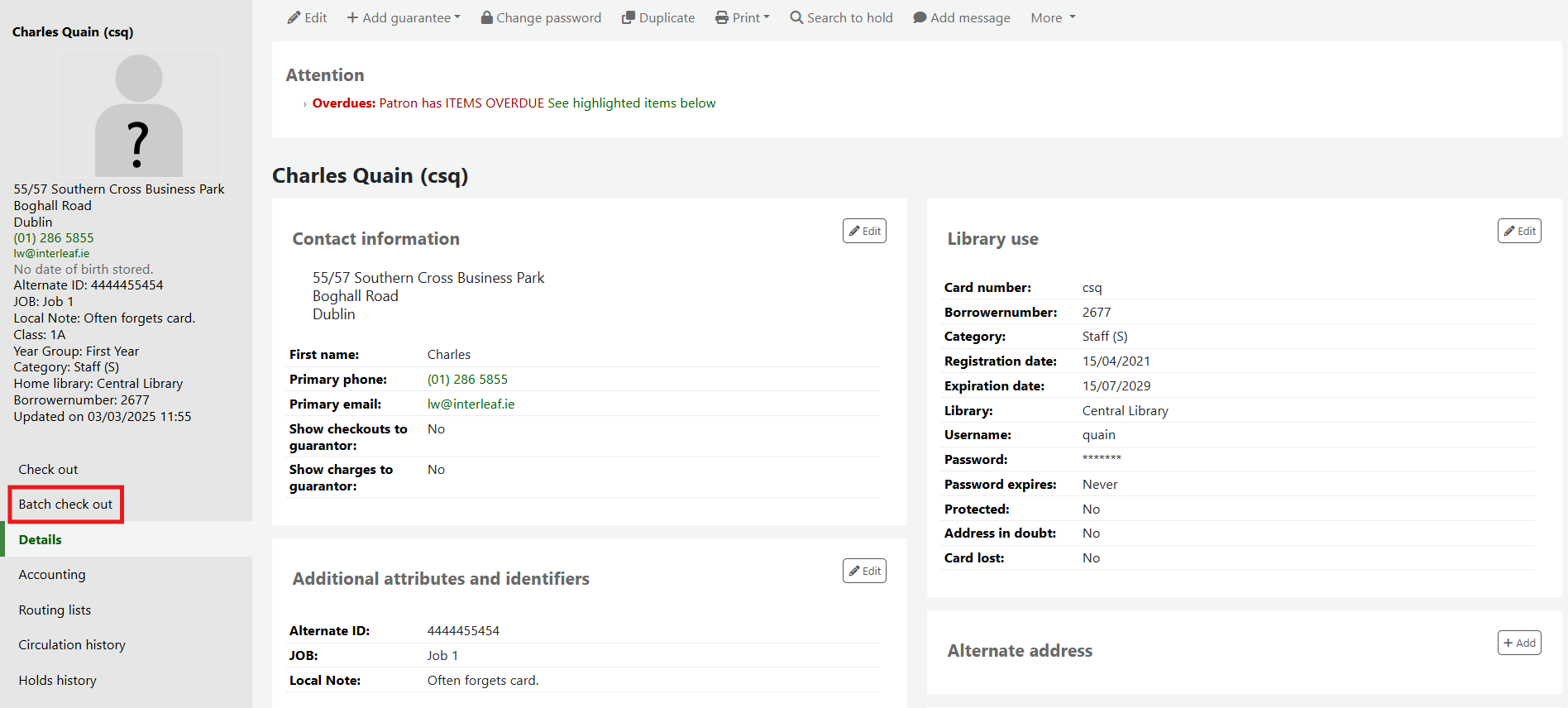Viewport: 1568px width, 708px height.
Task: Edit Additional attributes and identifiers section
Action: (864, 571)
